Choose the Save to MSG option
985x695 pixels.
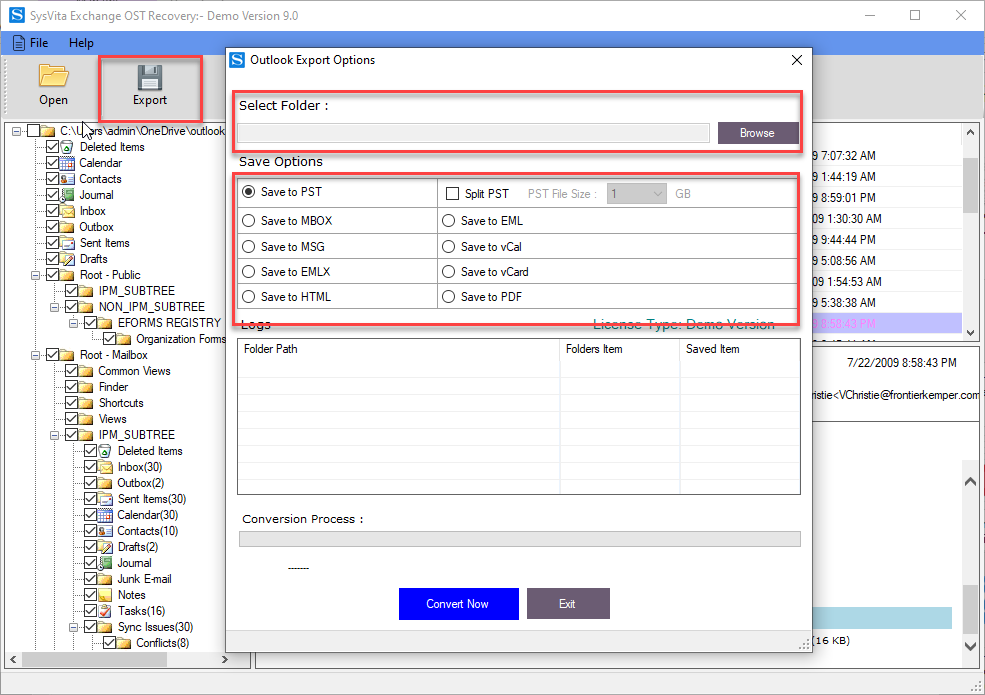coord(249,246)
